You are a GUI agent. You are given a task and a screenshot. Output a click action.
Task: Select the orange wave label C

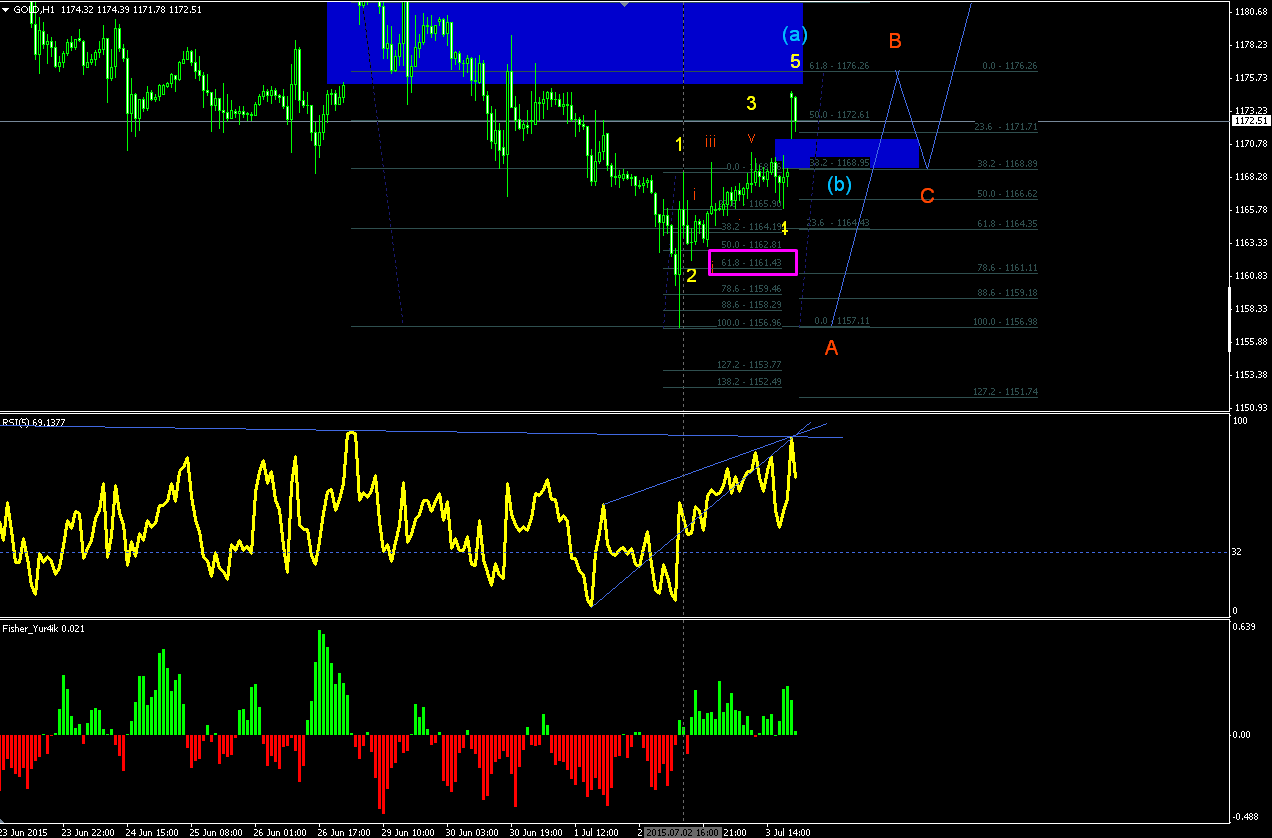tap(927, 196)
